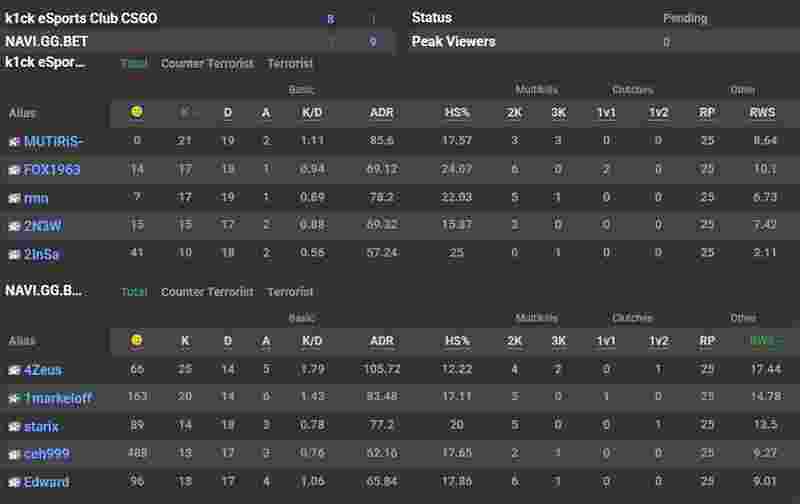The height and width of the screenshot is (504, 800).
Task: Sort NAVI players by HS% header
Action: [457, 341]
